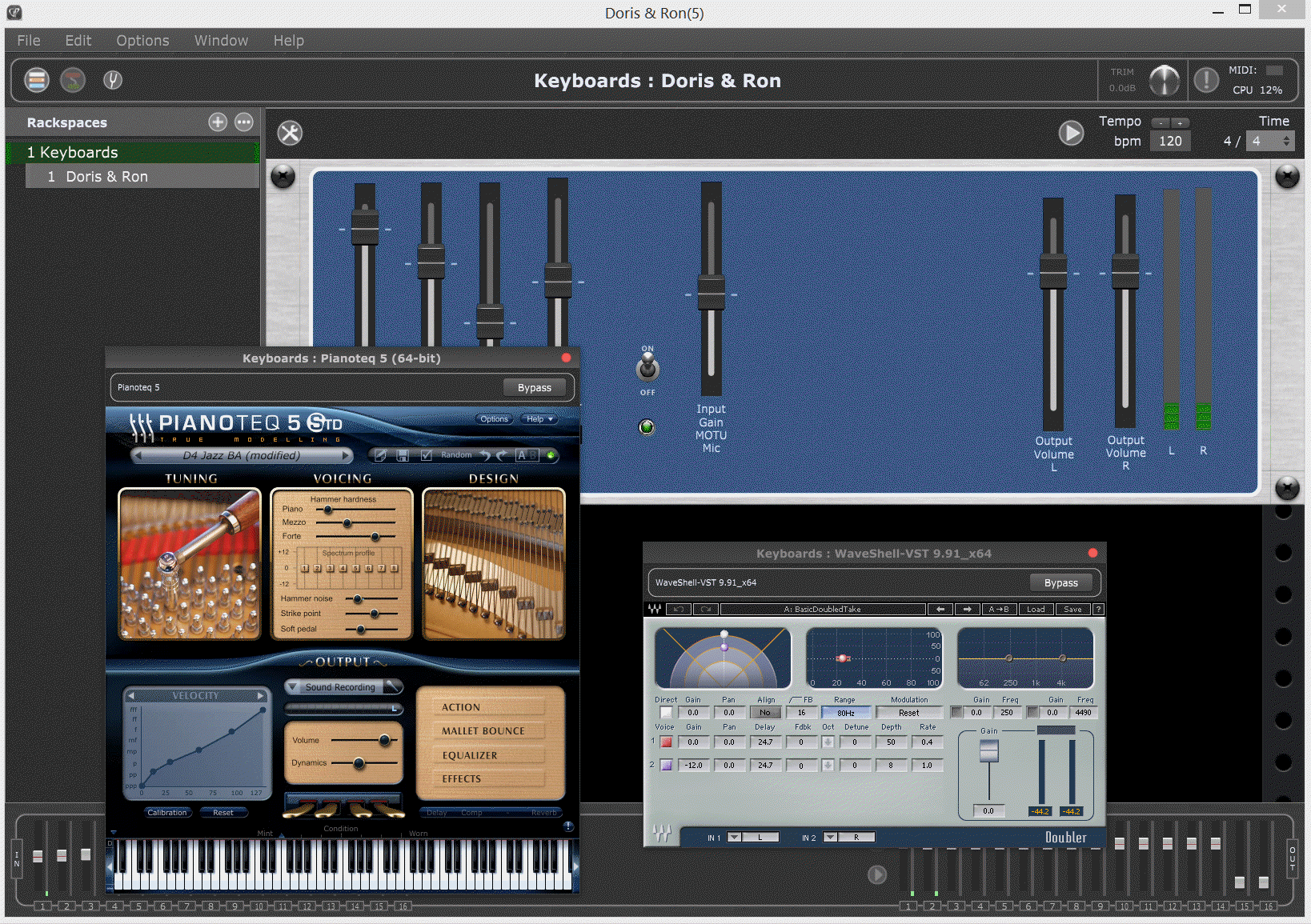The height and width of the screenshot is (924, 1311).
Task: Load a Doubler preset with the Load button
Action: (x=1035, y=609)
